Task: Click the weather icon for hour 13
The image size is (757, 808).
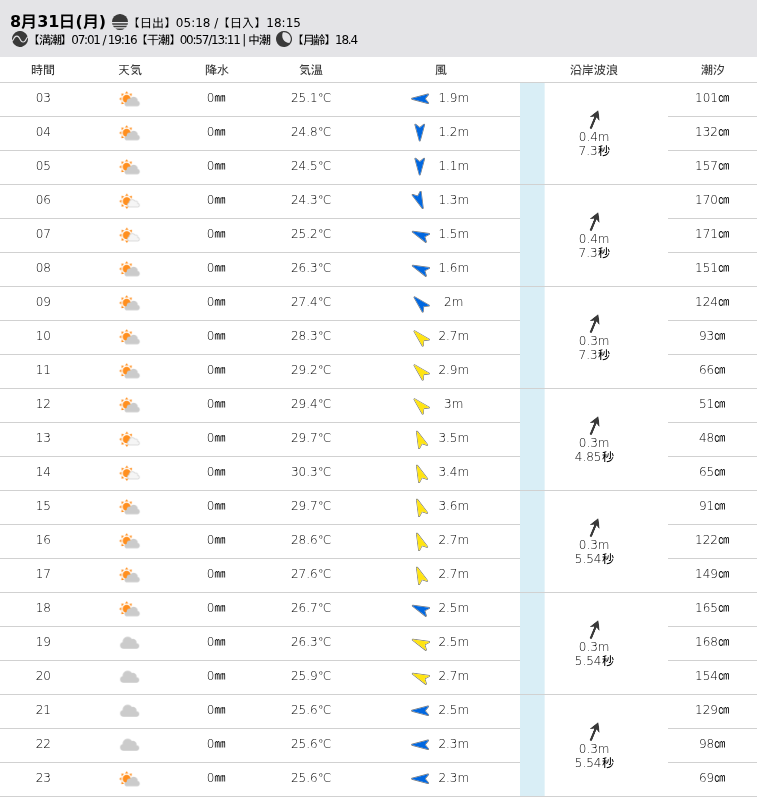Action: click(x=129, y=439)
